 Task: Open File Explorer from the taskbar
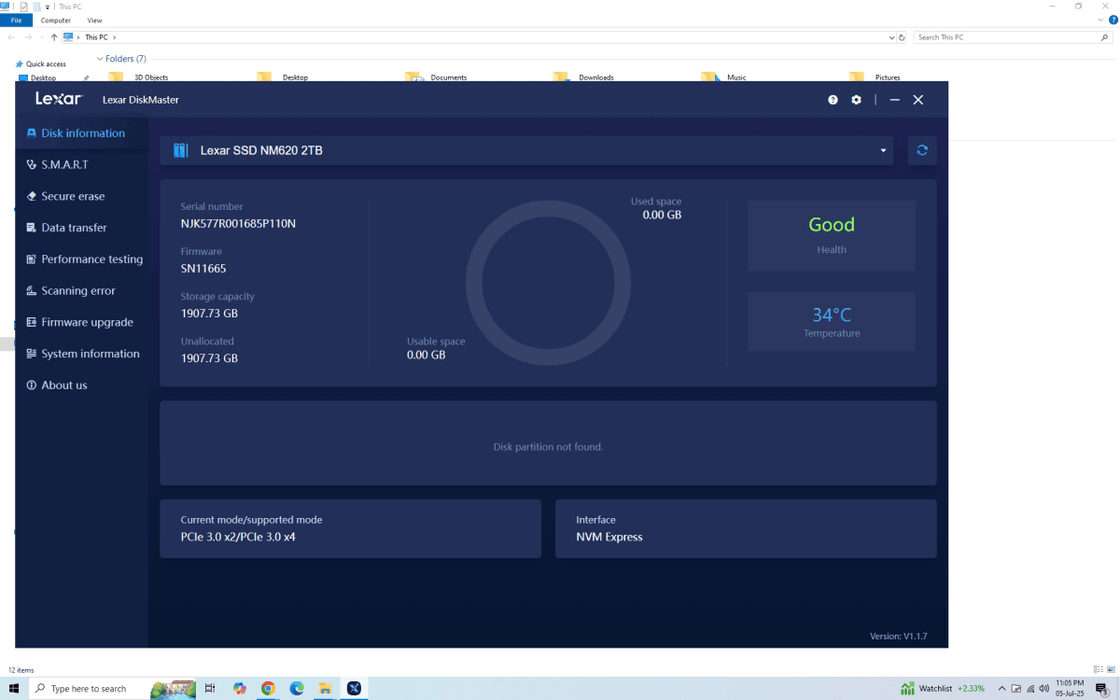pos(325,688)
